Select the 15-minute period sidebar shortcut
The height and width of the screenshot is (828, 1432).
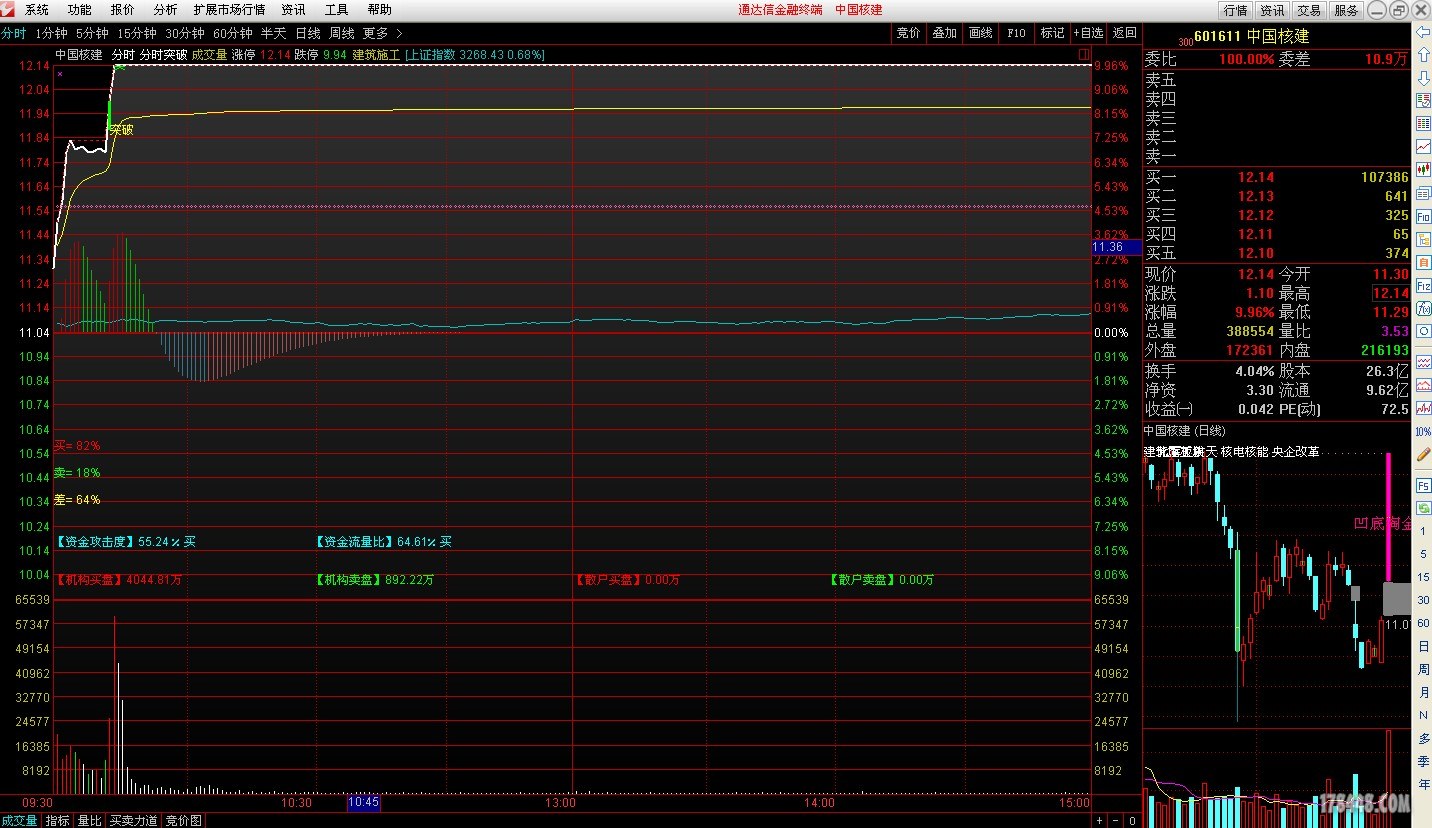(x=1424, y=577)
